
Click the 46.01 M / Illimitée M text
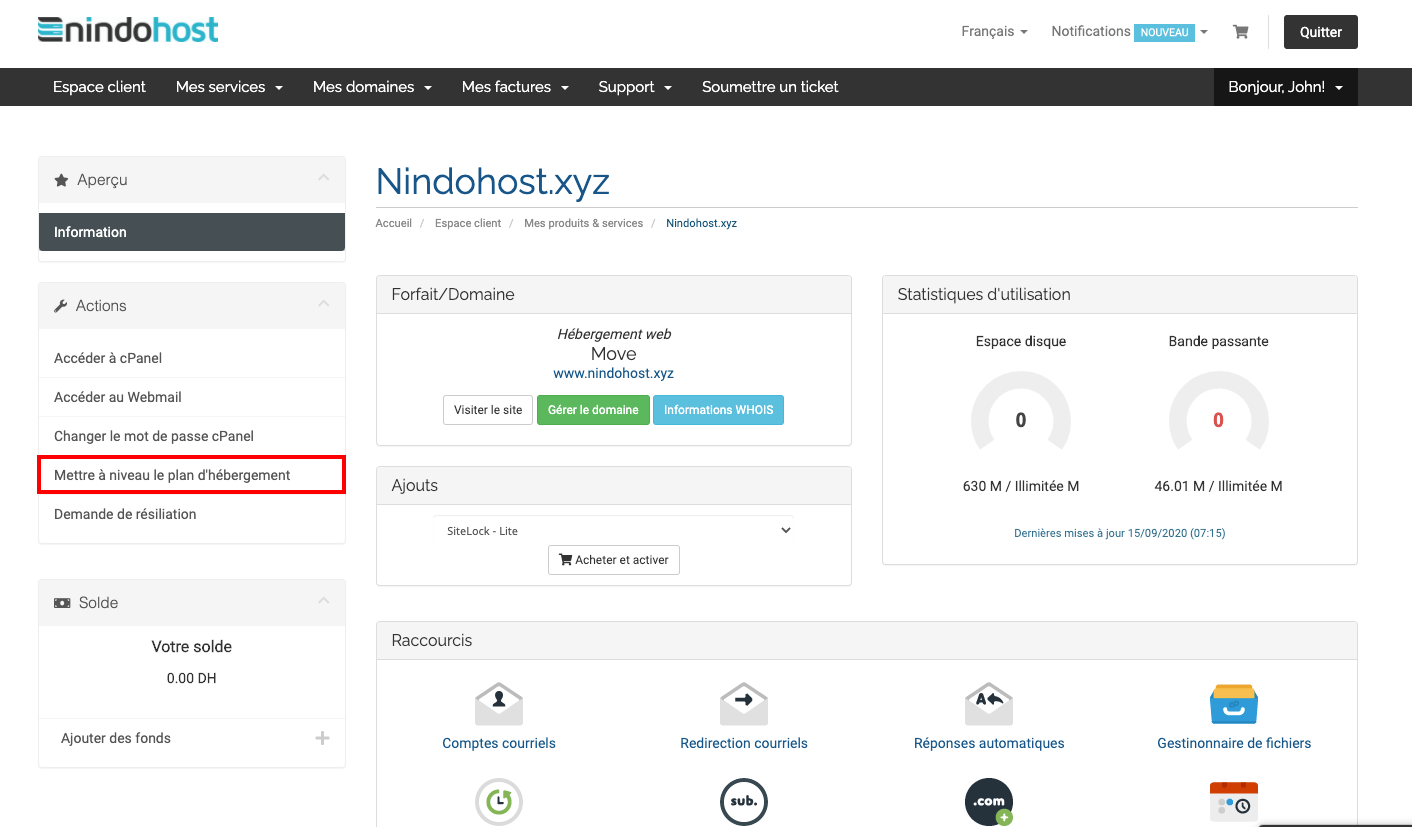point(1218,486)
